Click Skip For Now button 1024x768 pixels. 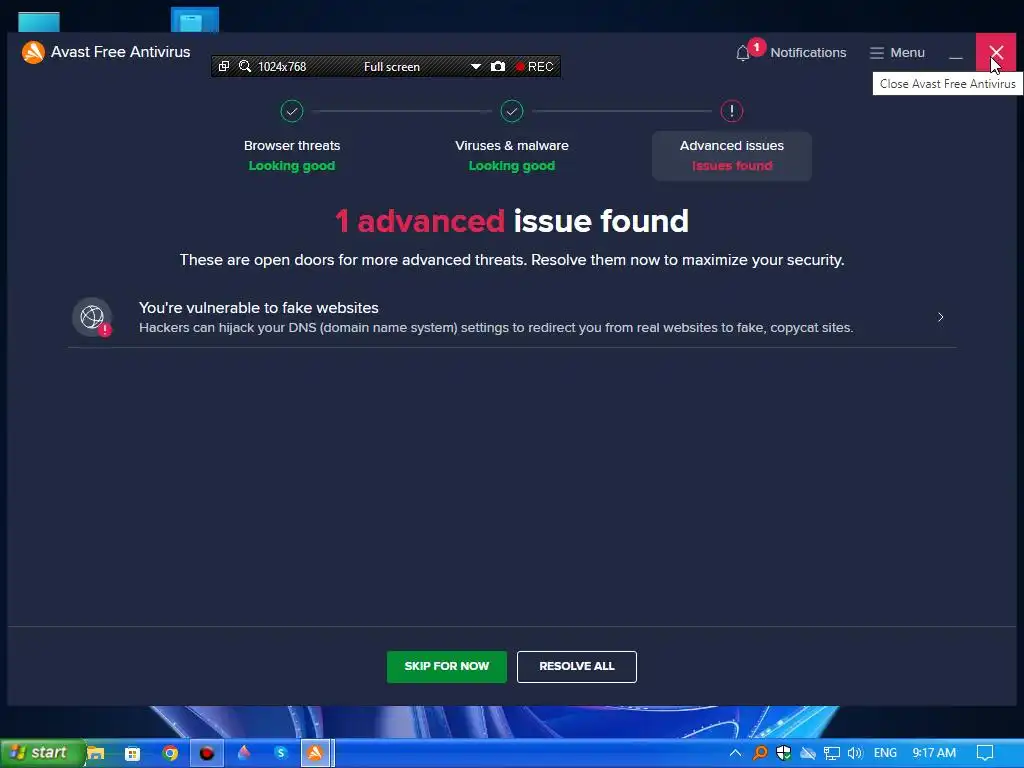click(x=447, y=667)
